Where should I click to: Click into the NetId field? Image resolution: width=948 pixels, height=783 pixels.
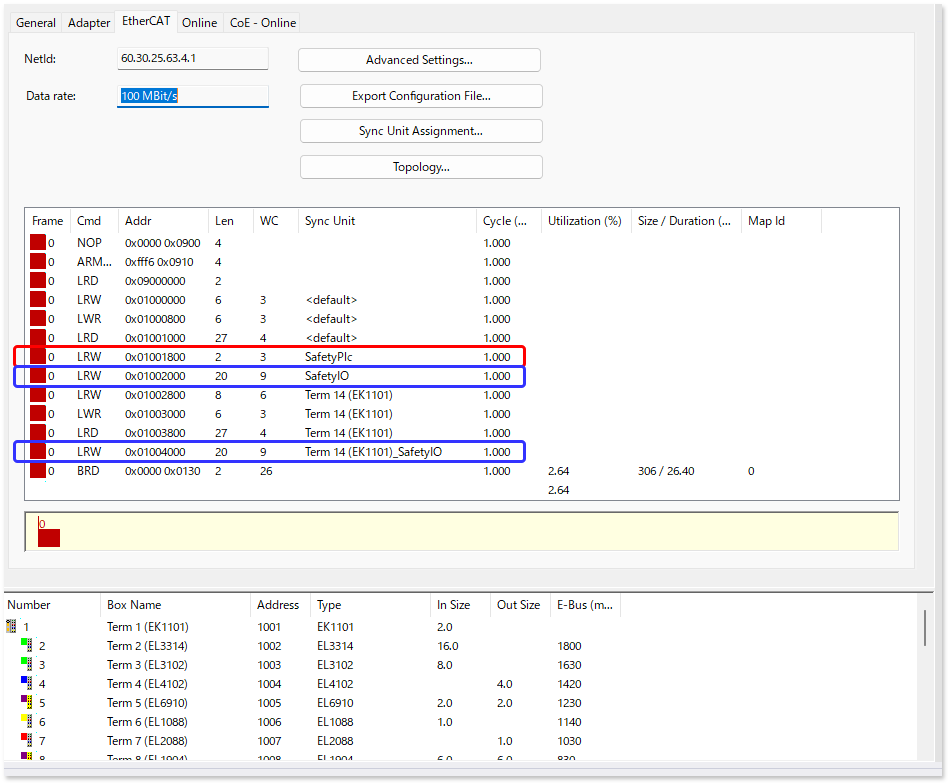[193, 59]
